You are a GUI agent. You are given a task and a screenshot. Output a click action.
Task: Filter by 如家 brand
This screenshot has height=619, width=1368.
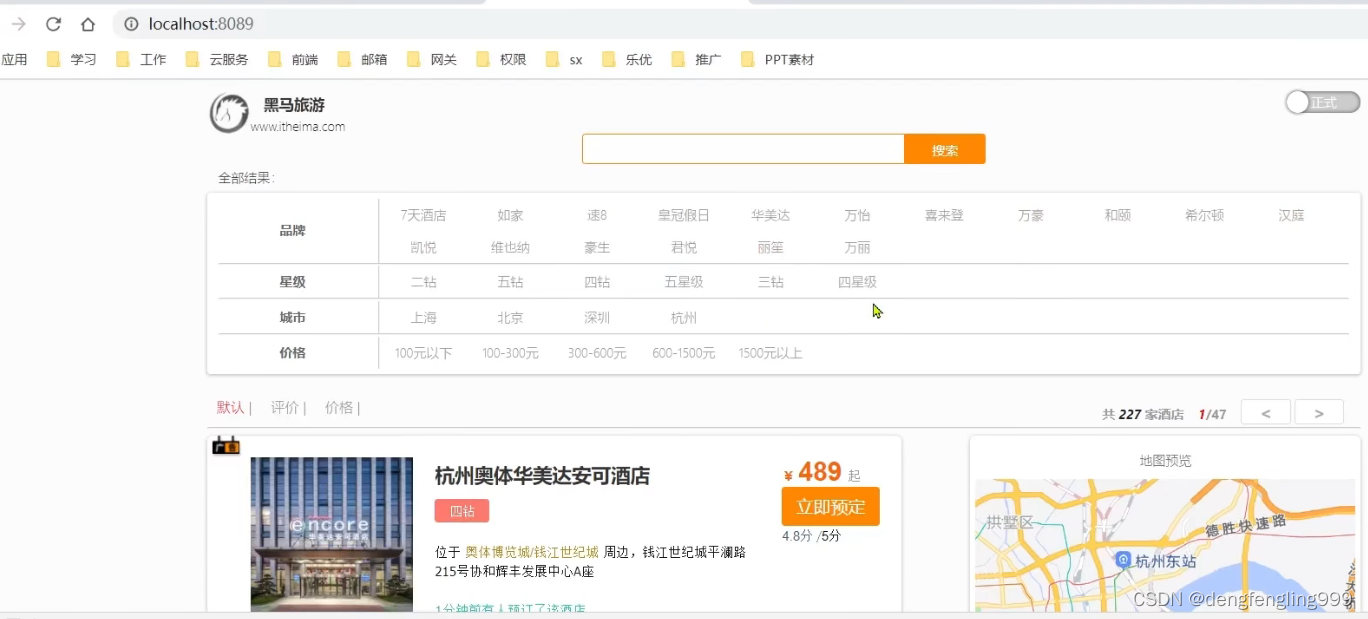tap(510, 215)
